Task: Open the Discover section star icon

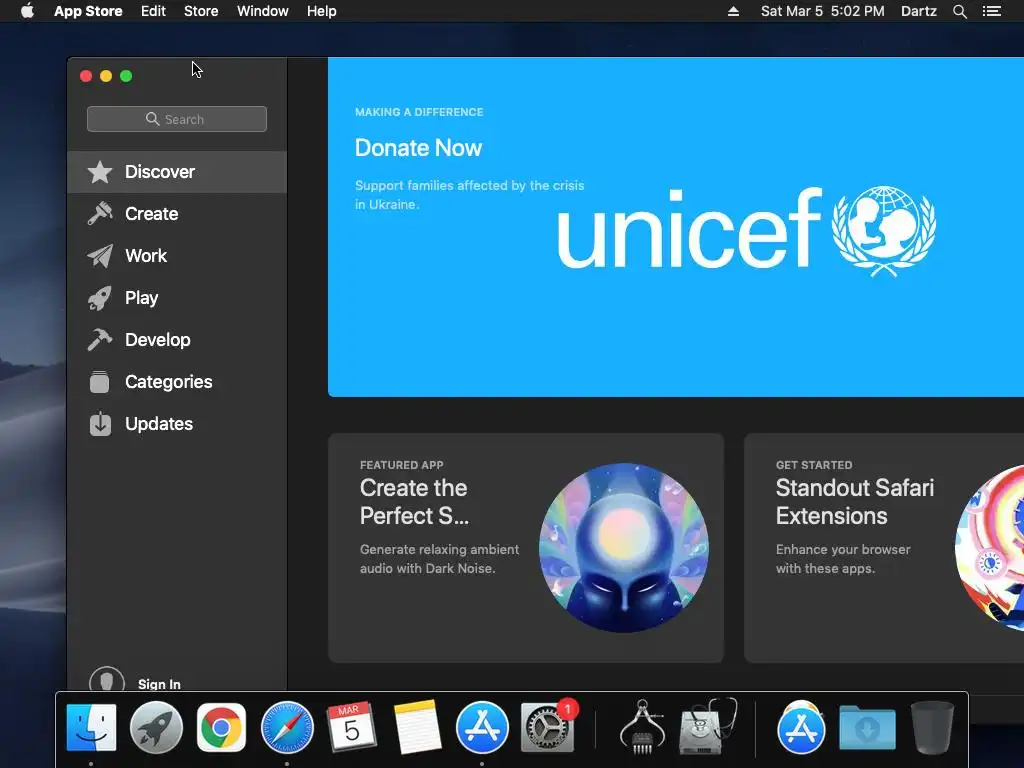Action: (100, 172)
